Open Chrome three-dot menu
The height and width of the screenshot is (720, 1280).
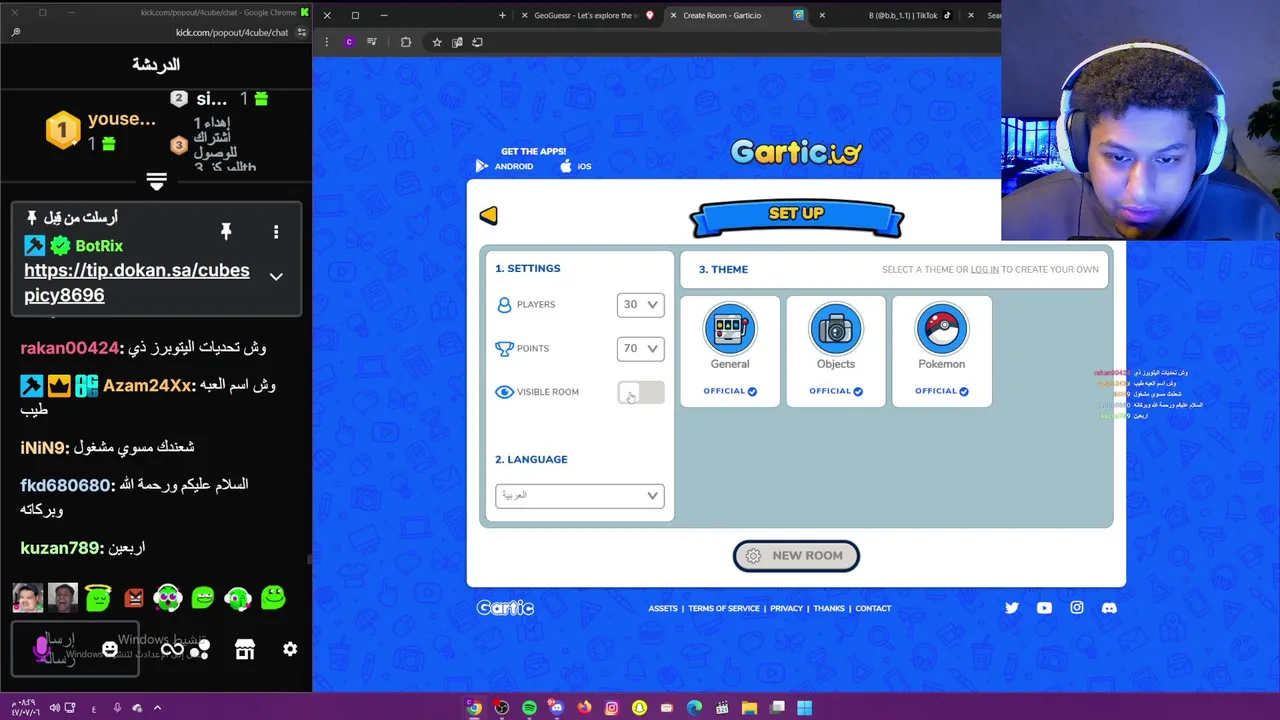326,42
